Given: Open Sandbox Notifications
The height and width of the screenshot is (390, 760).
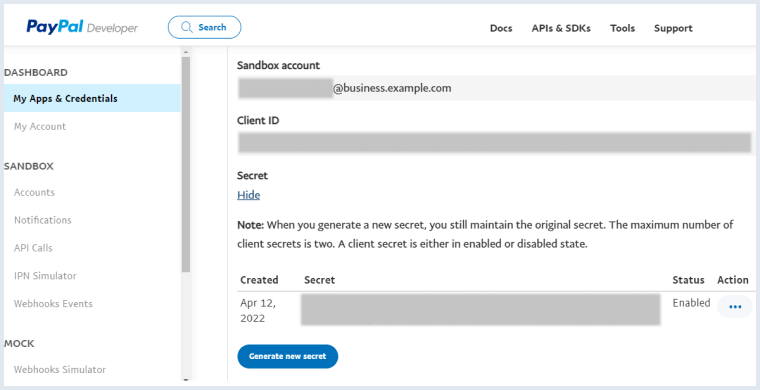Looking at the screenshot, I should click(x=43, y=220).
